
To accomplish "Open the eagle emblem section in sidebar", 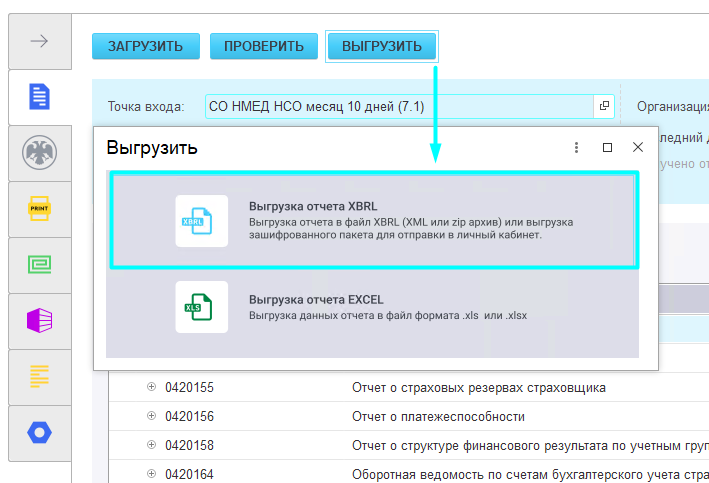I will 39,153.
